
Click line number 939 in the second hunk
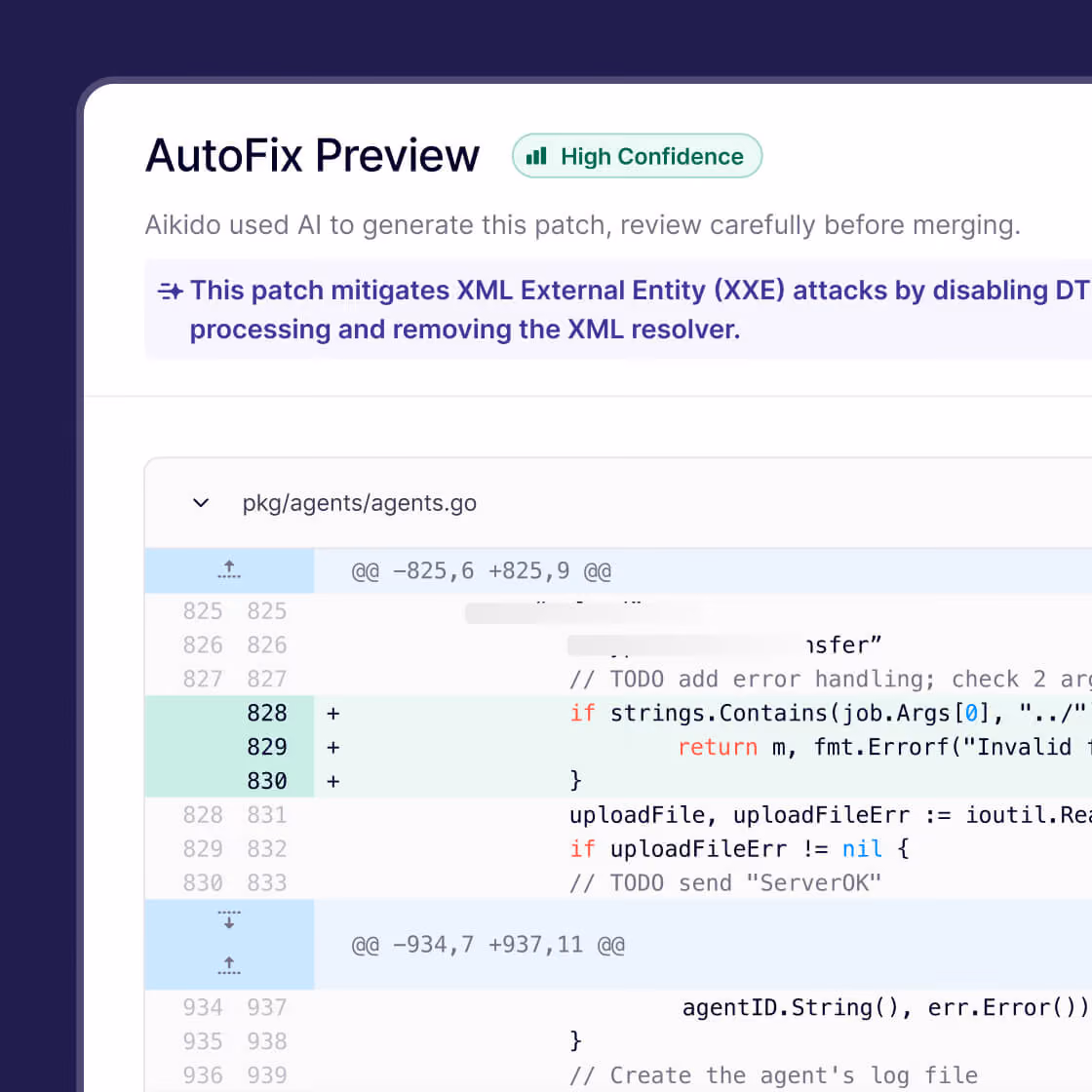267,1075
